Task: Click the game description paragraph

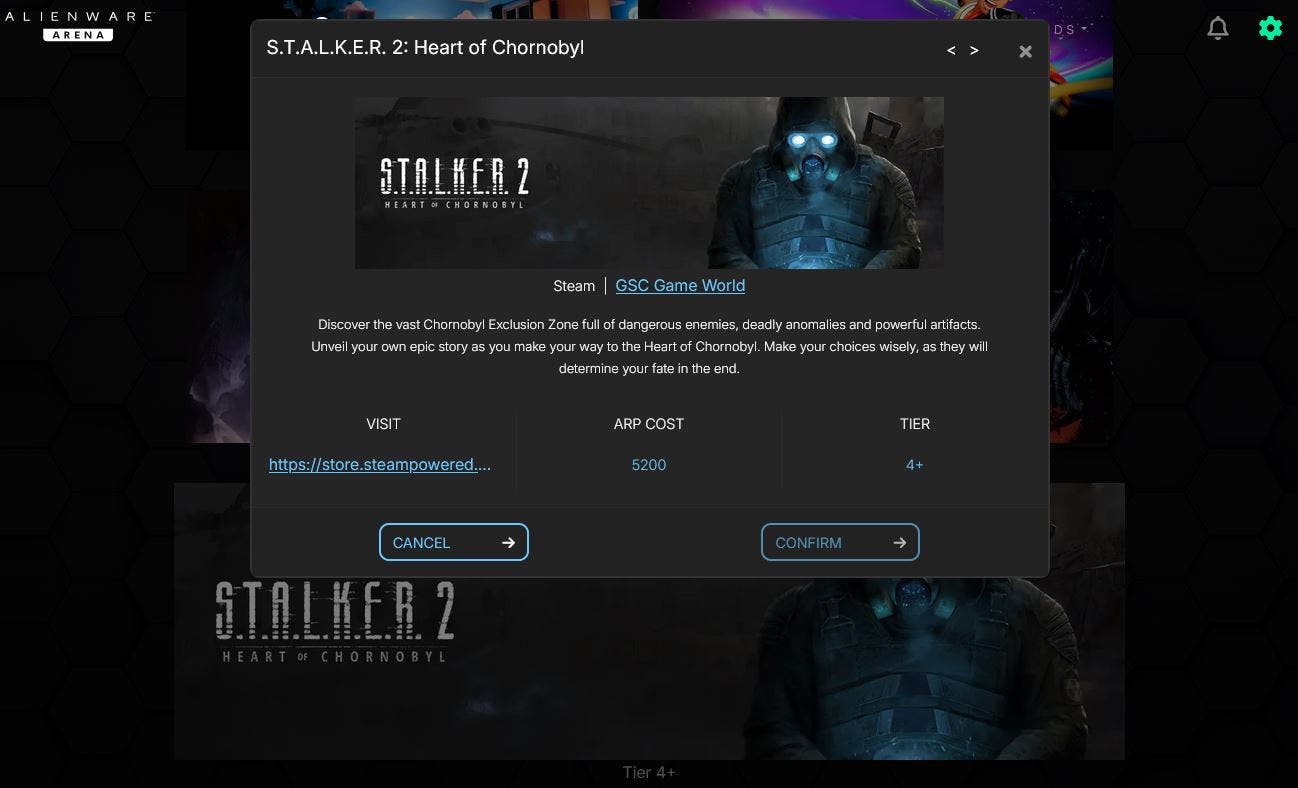Action: [x=649, y=346]
